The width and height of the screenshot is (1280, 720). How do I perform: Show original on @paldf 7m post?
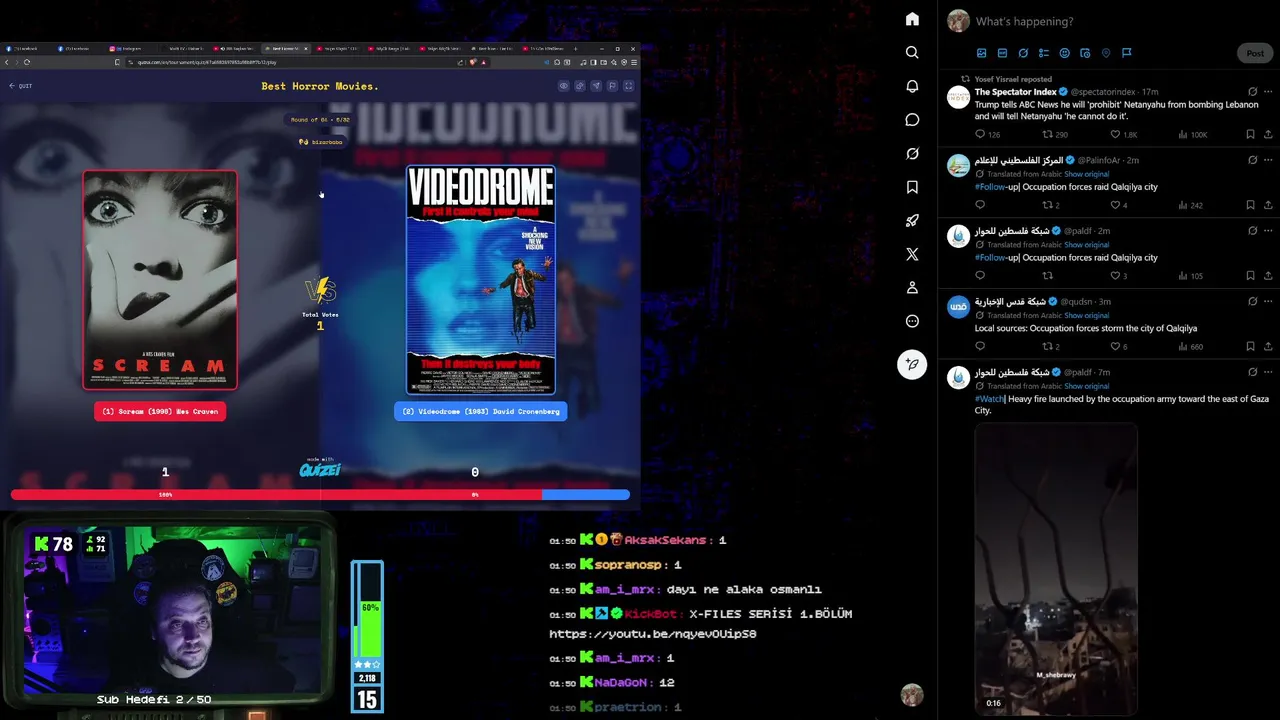click(1086, 386)
